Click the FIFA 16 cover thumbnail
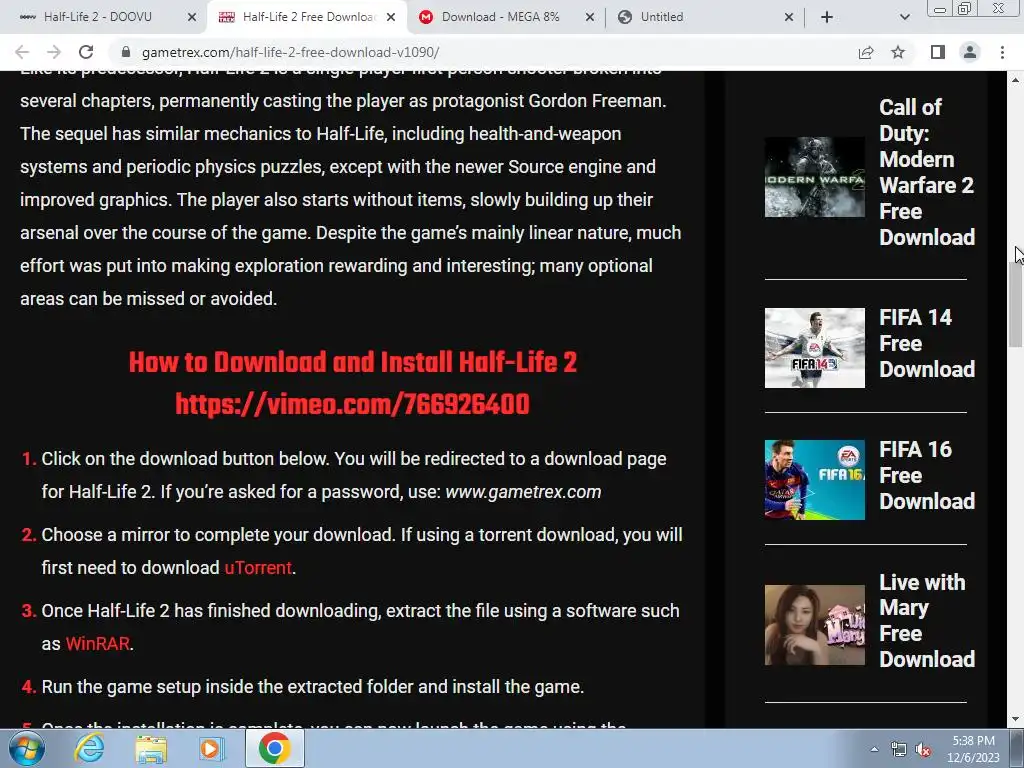The image size is (1024, 768). (815, 480)
